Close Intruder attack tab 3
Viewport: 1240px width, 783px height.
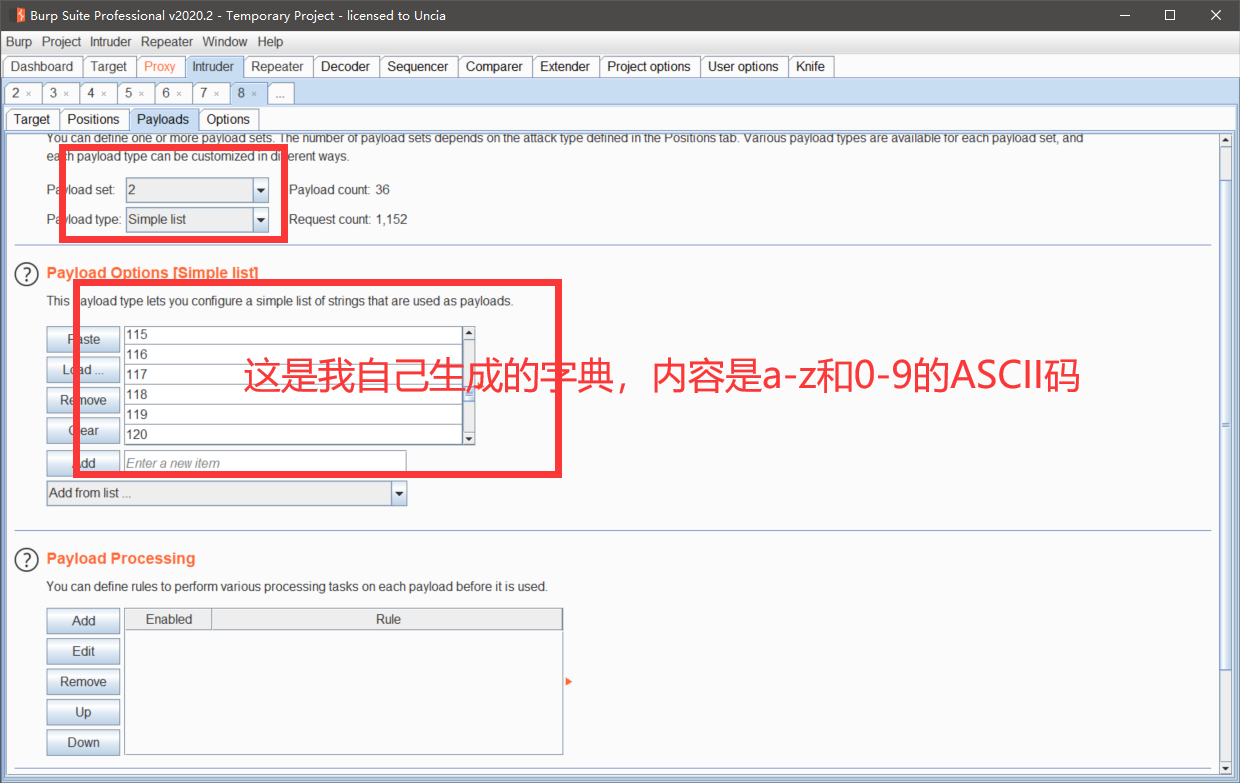point(66,93)
